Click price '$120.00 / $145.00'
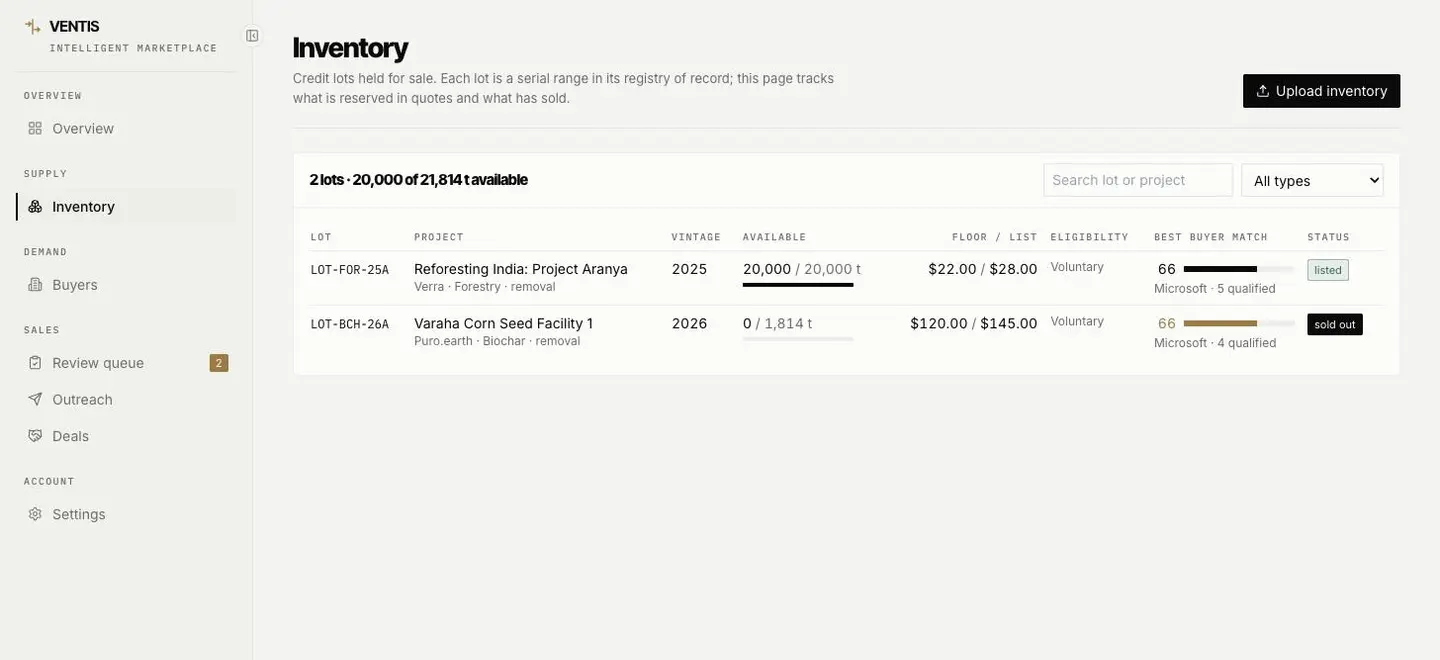This screenshot has height=660, width=1440. pyautogui.click(x=974, y=323)
